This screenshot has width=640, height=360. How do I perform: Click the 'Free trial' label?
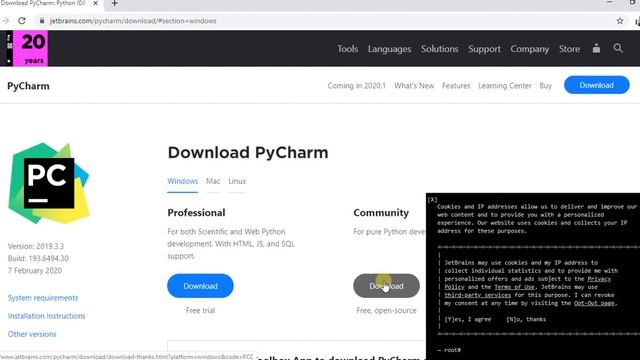pos(200,311)
